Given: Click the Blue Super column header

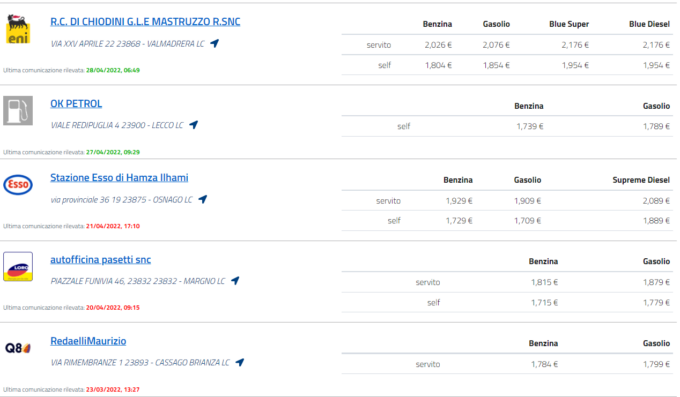Looking at the screenshot, I should click(569, 24).
